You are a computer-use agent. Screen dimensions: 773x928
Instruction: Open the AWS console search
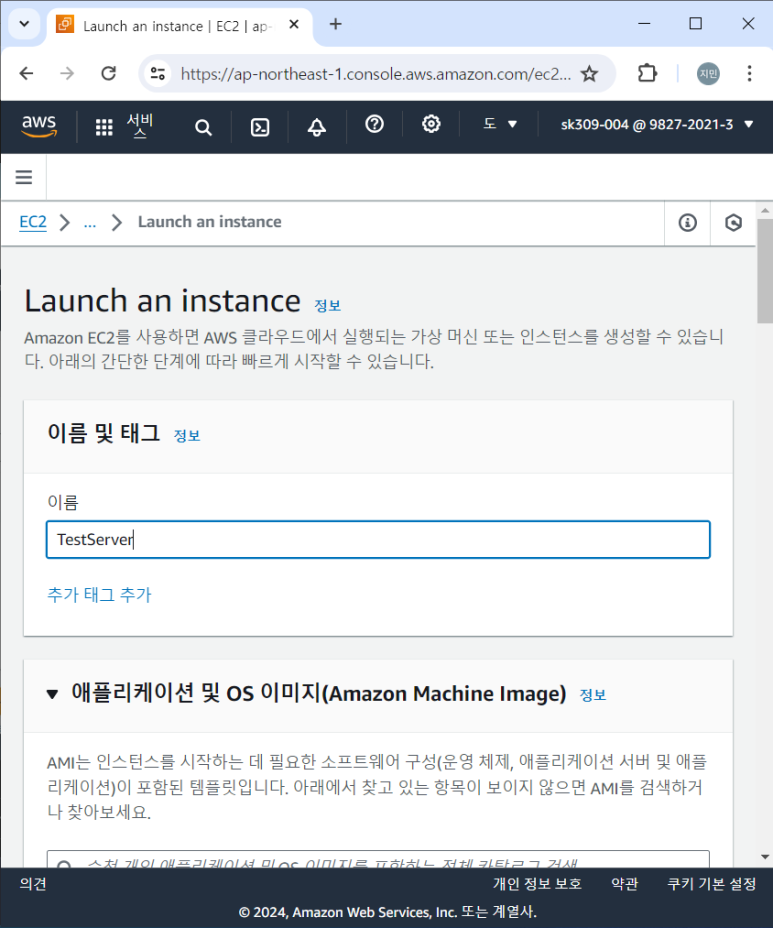[x=203, y=127]
